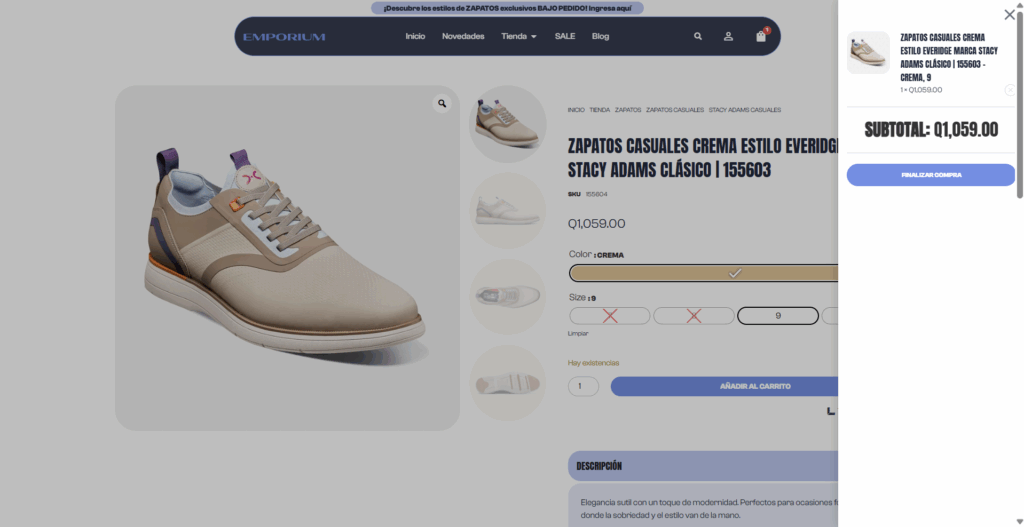Screen dimensions: 1024x527
Task: Open the DESCRIPCIÓN tab
Action: (x=703, y=466)
